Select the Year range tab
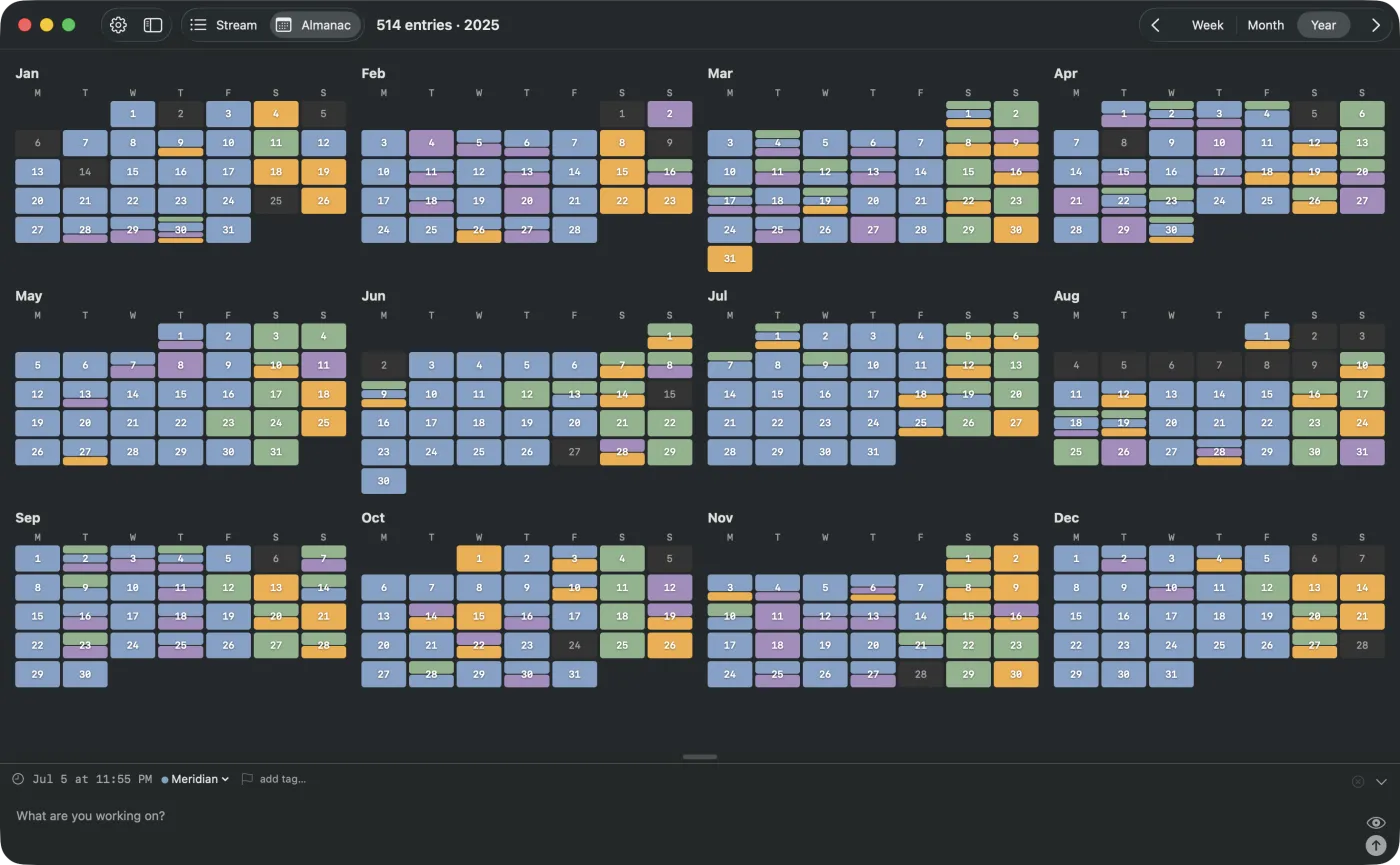This screenshot has height=865, width=1400. point(1323,25)
